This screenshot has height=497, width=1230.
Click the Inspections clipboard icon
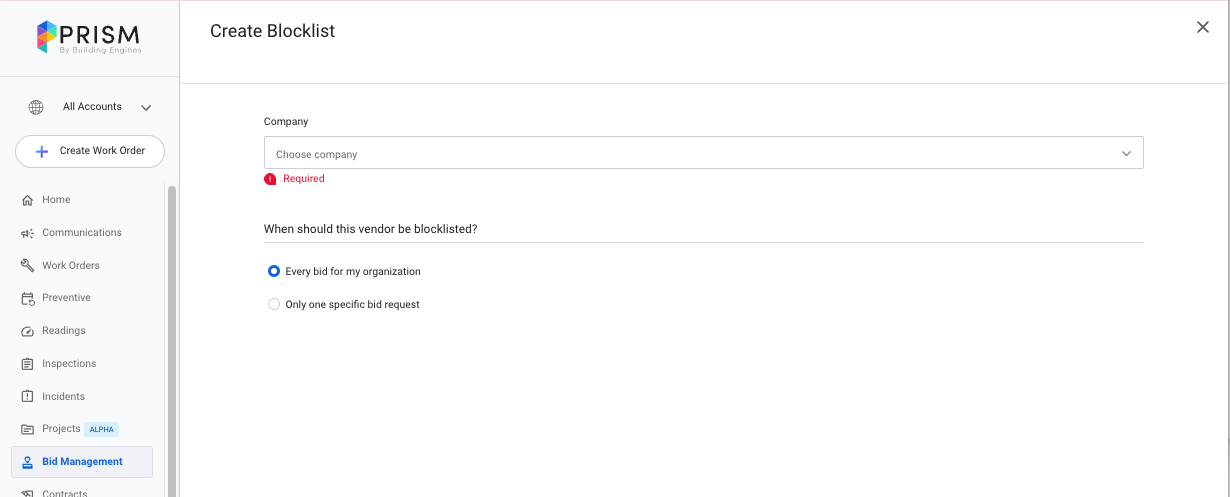pos(28,364)
